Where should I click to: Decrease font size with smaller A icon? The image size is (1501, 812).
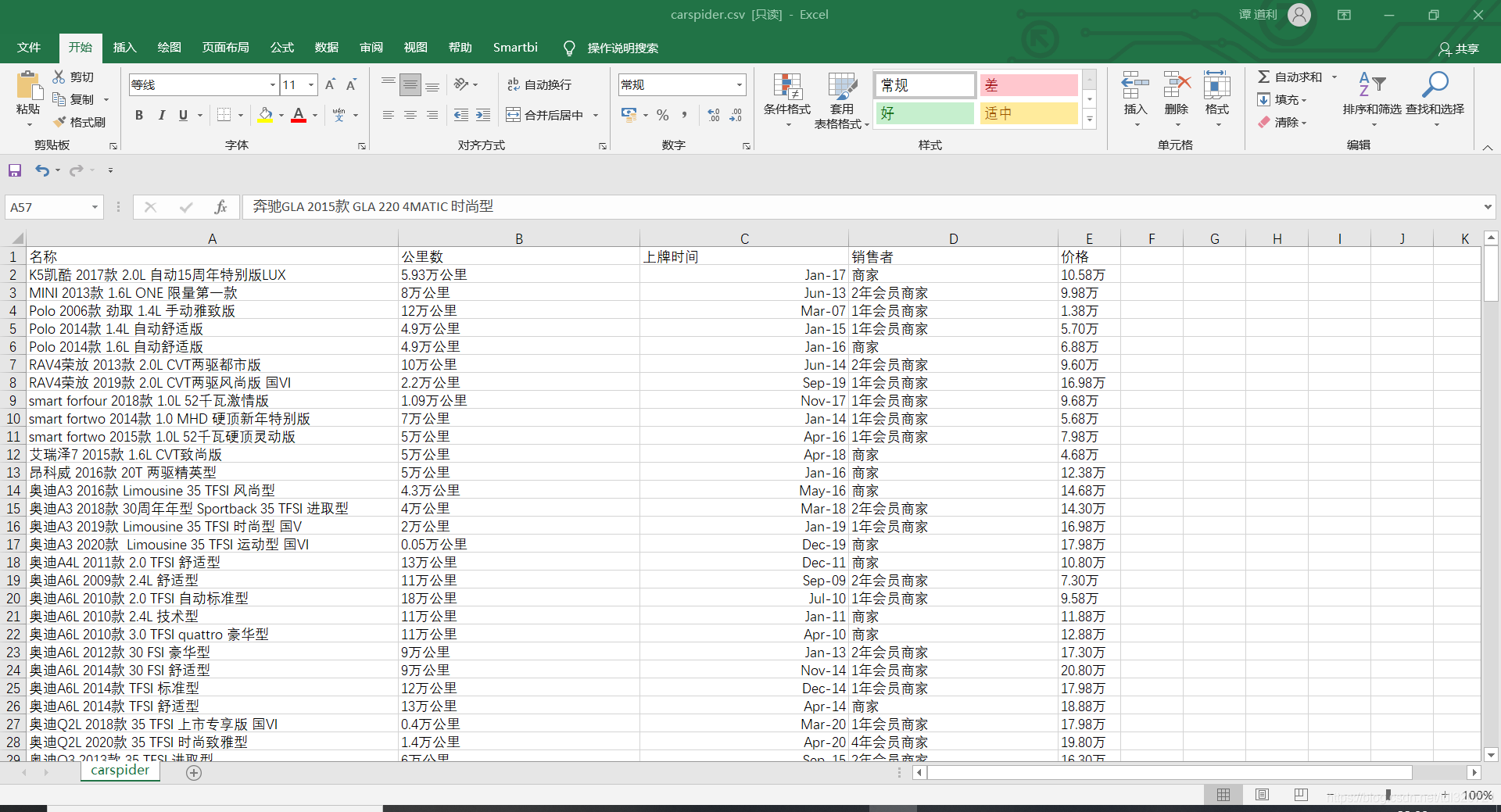352,84
